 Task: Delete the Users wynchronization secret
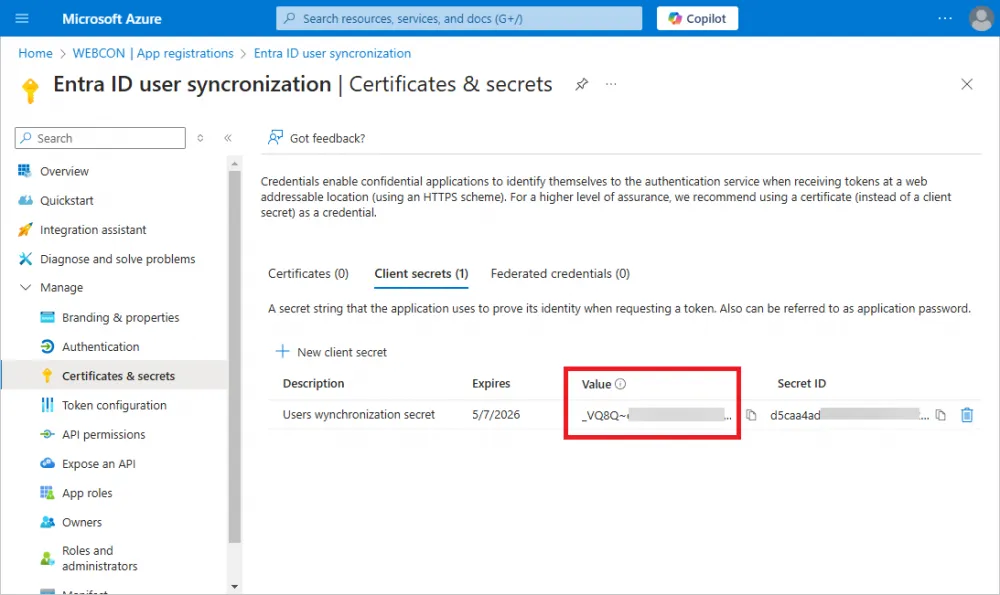[967, 415]
